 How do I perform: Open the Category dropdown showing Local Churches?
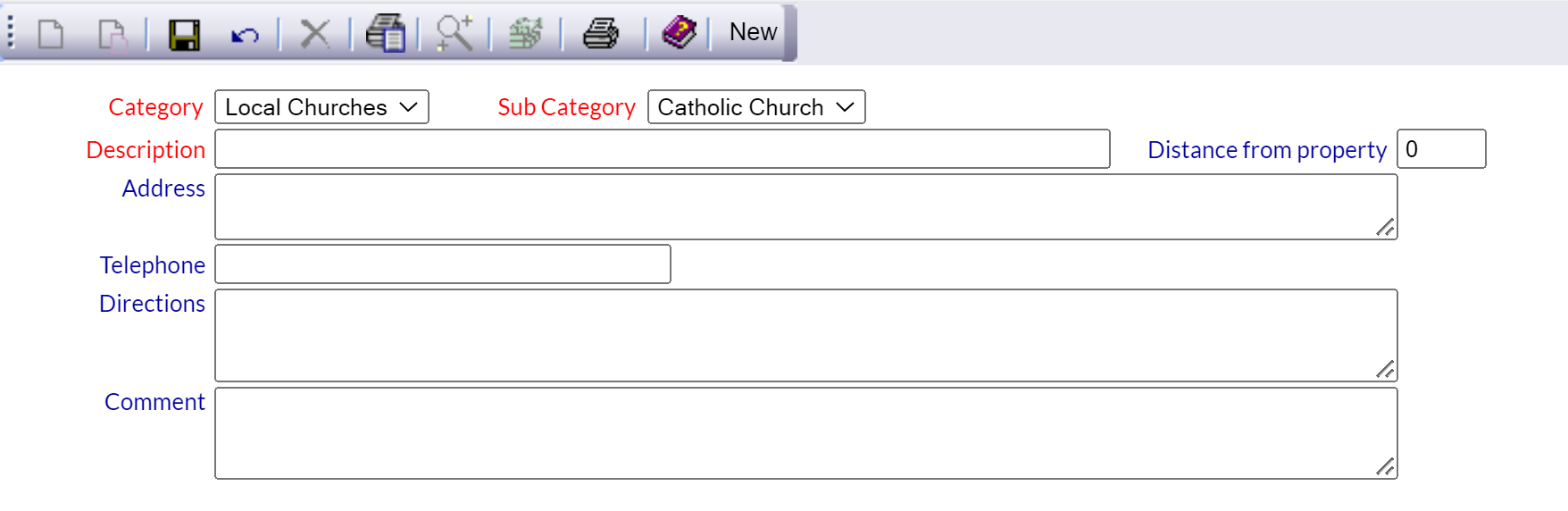(321, 107)
